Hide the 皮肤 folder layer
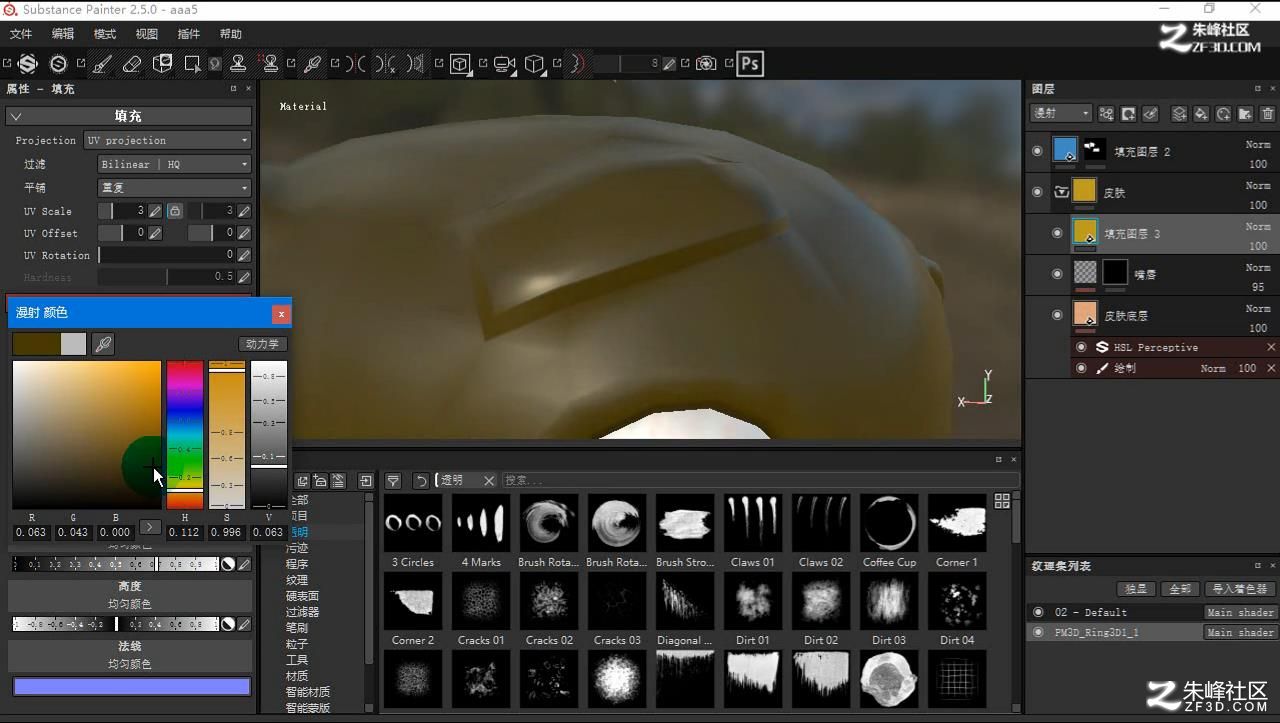1280x723 pixels. pyautogui.click(x=1037, y=192)
